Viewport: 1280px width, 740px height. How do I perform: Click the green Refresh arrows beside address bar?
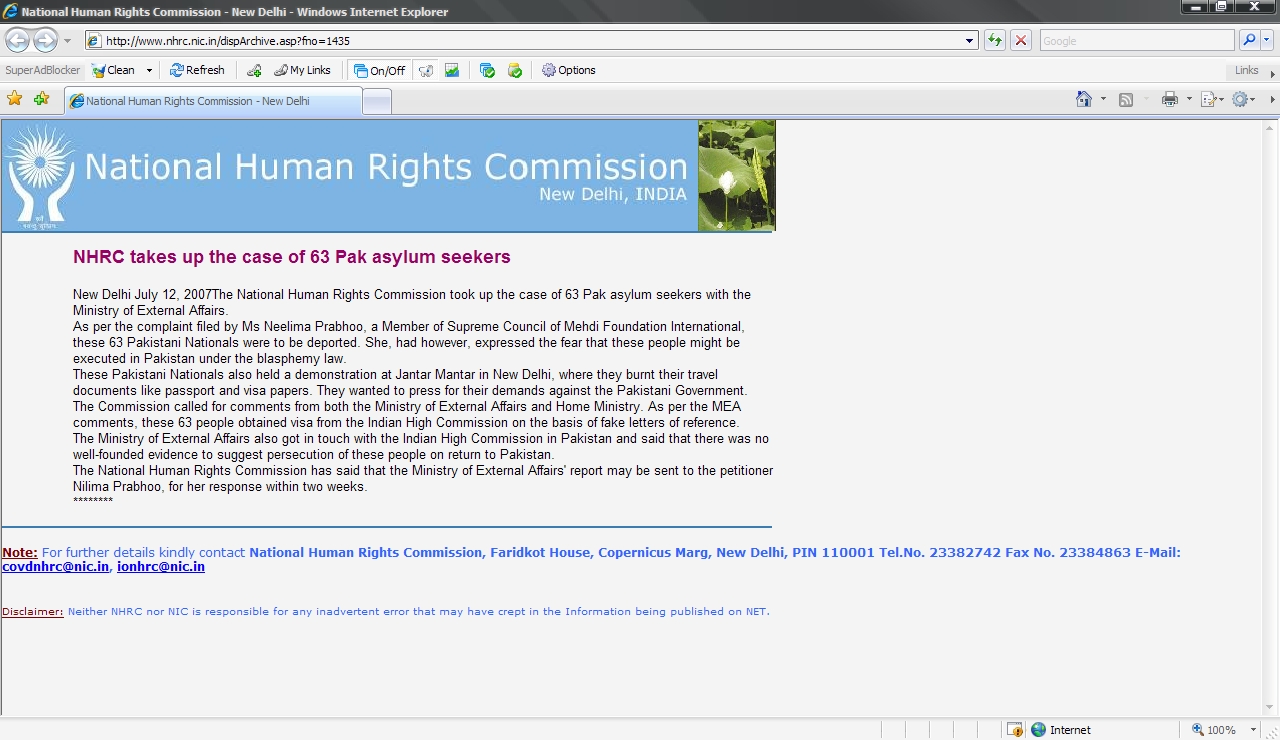point(995,41)
